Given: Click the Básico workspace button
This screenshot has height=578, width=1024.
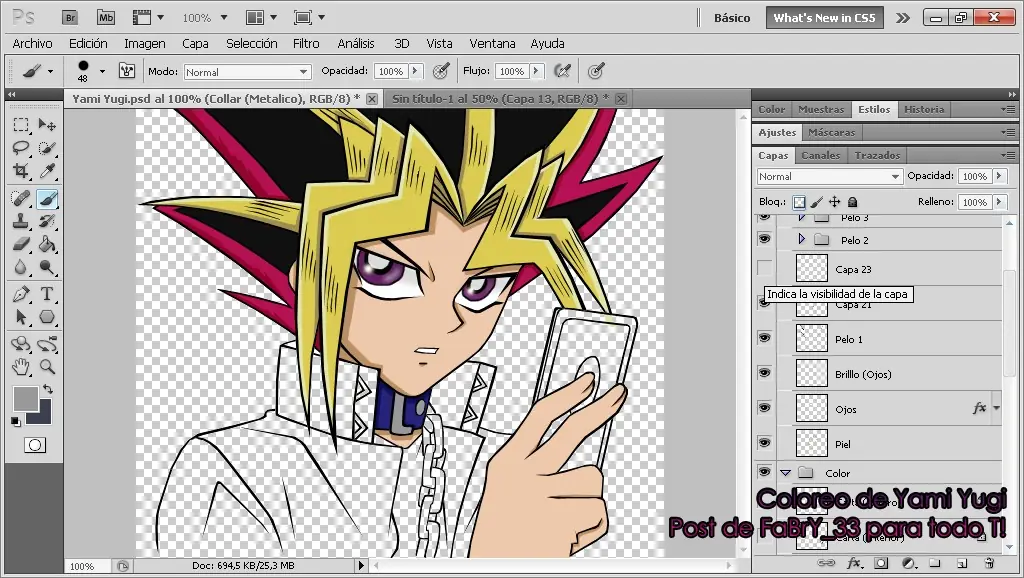Looking at the screenshot, I should point(732,17).
